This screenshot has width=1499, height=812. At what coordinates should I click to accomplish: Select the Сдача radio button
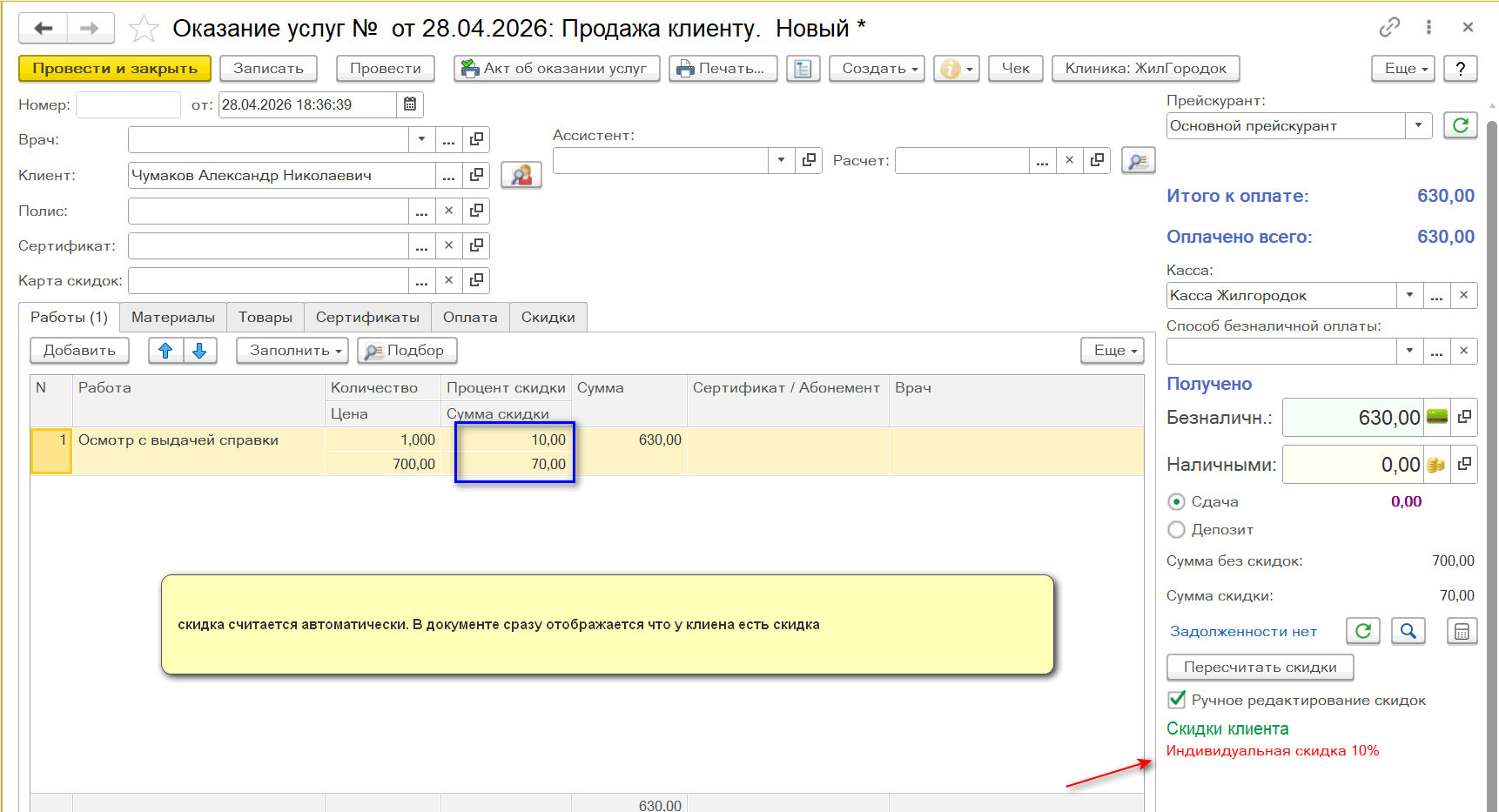tap(1177, 501)
